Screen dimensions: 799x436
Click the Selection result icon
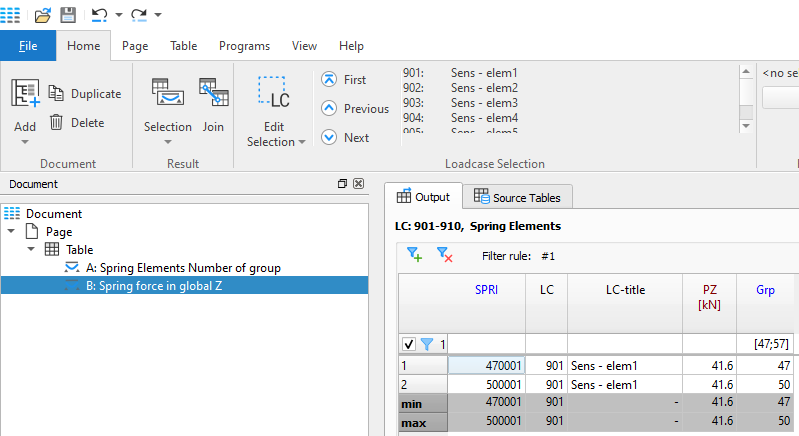[168, 92]
